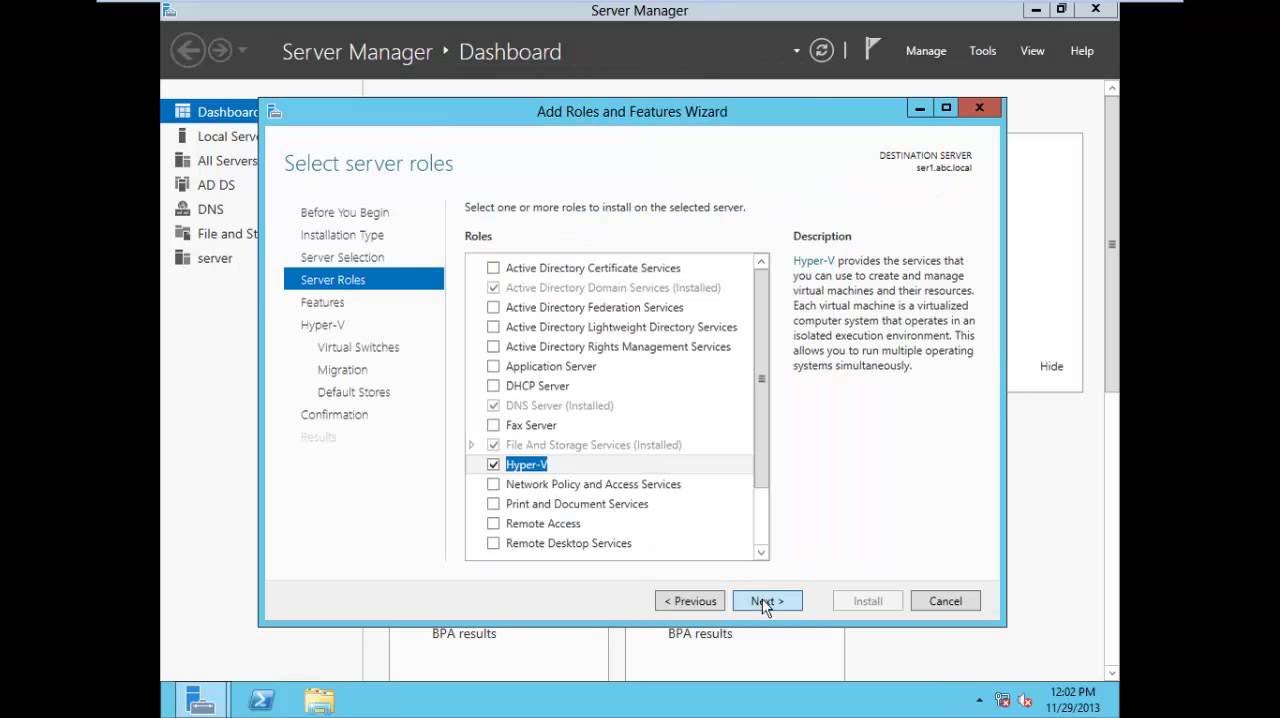Check Network Policy and Access Services
Image resolution: width=1280 pixels, height=718 pixels.
coord(493,484)
